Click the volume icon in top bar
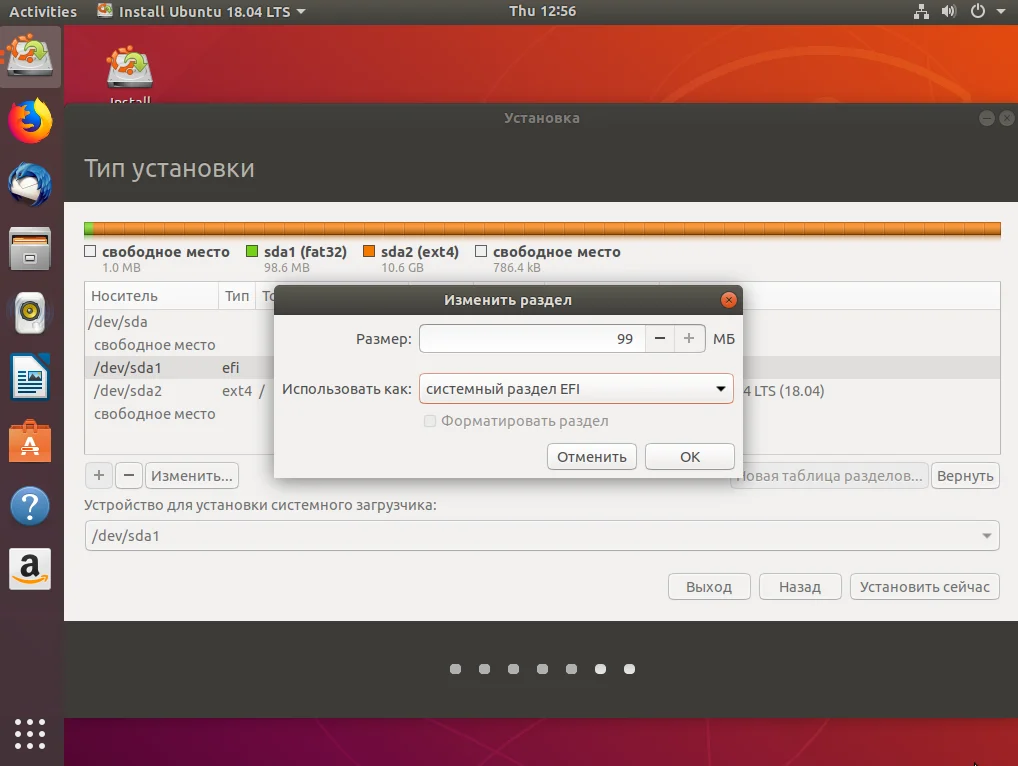Screen dimensions: 1018x766 point(949,11)
